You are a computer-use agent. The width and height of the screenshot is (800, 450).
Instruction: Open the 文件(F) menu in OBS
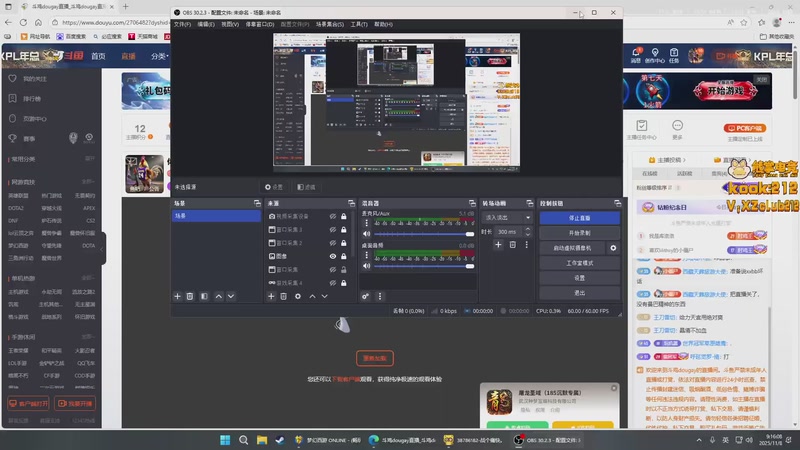(x=182, y=24)
